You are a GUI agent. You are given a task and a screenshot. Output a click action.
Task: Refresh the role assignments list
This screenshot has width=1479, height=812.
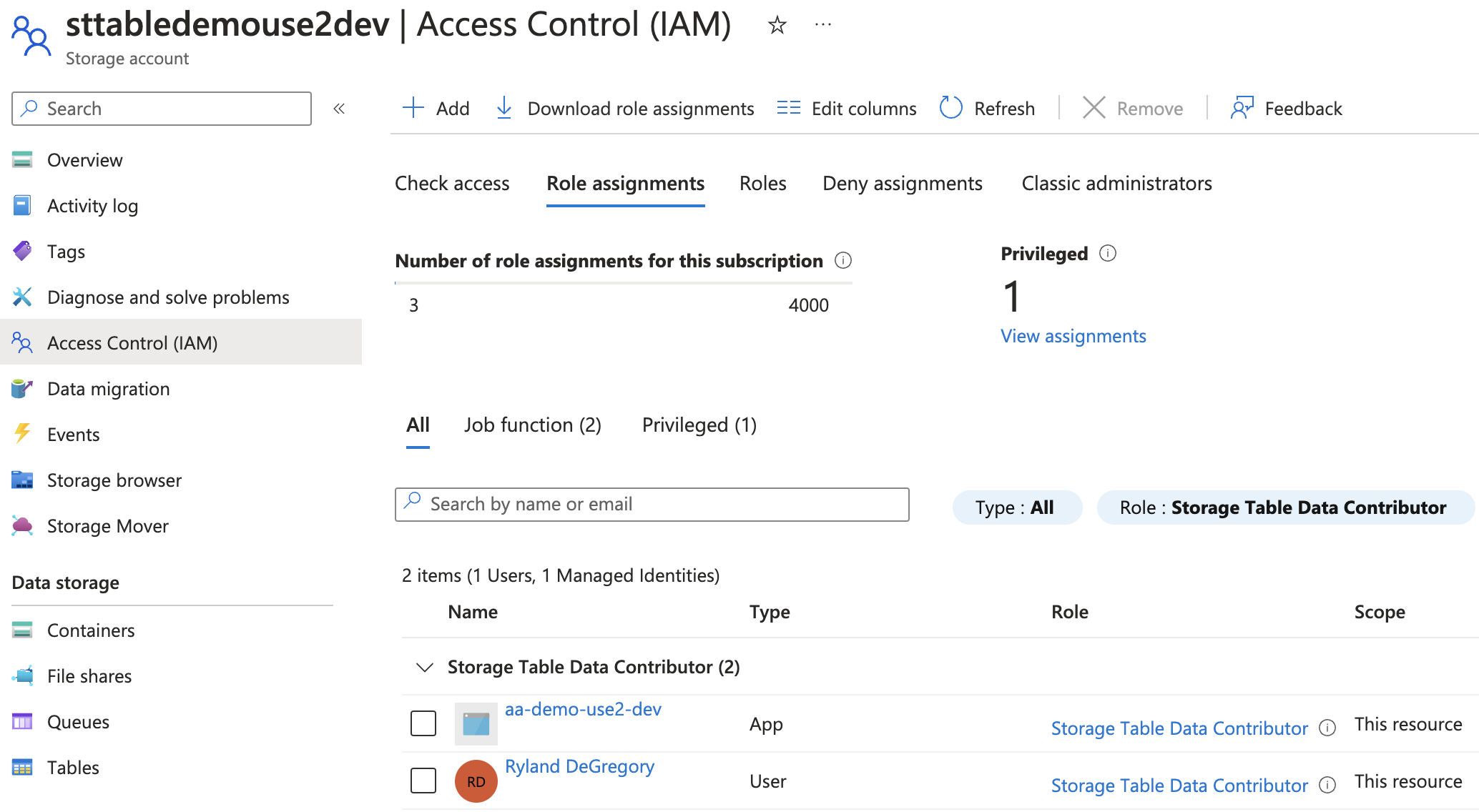(x=987, y=108)
